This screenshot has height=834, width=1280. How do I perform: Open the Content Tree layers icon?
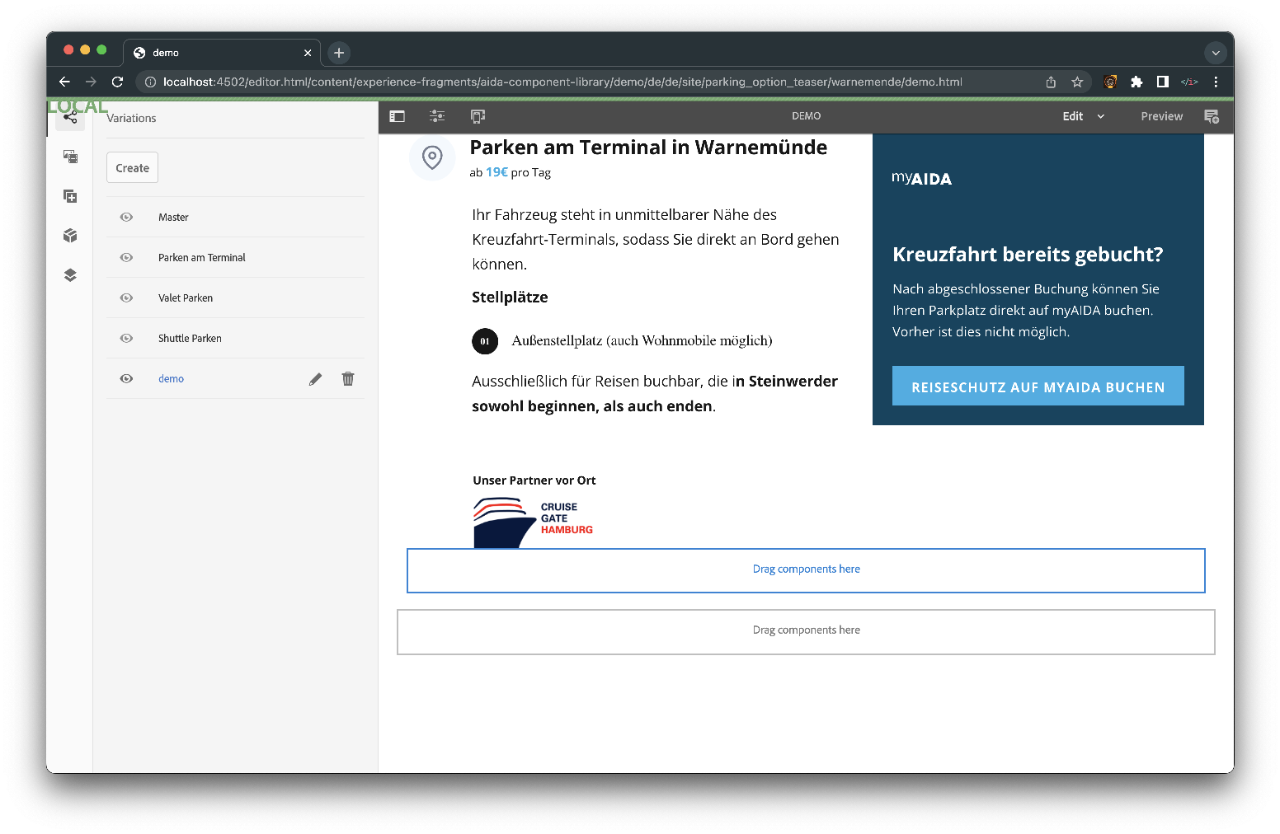tap(70, 275)
